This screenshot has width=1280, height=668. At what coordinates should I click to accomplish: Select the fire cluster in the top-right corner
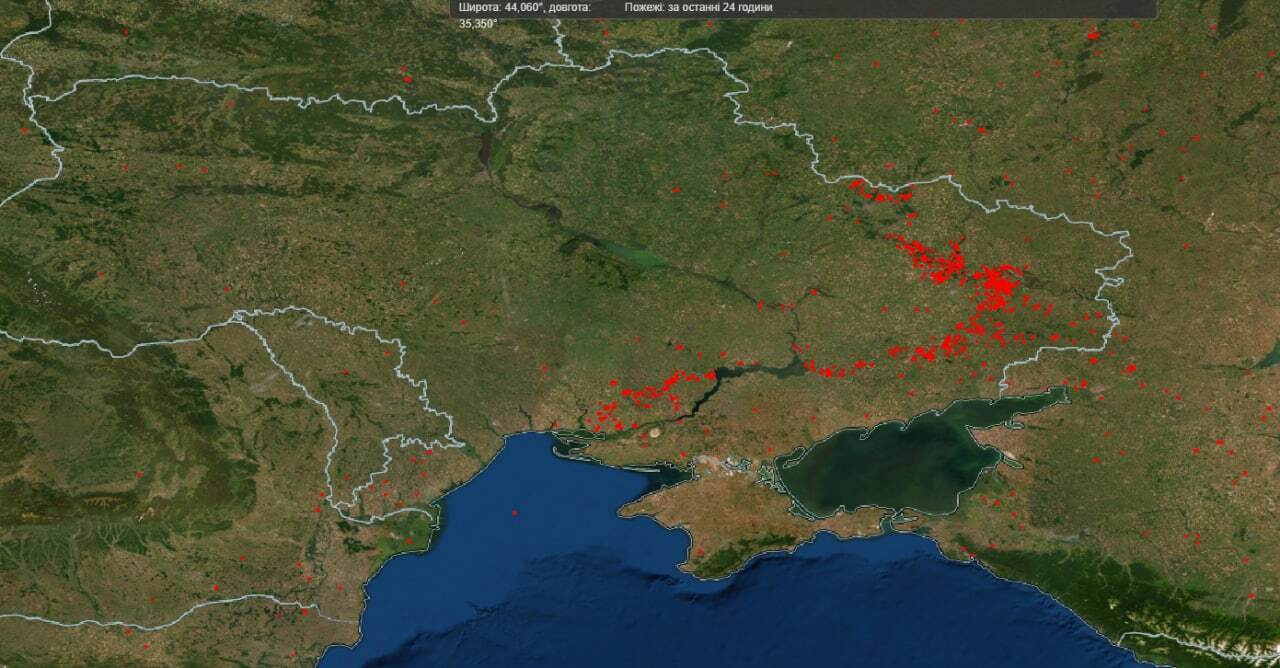1092,35
